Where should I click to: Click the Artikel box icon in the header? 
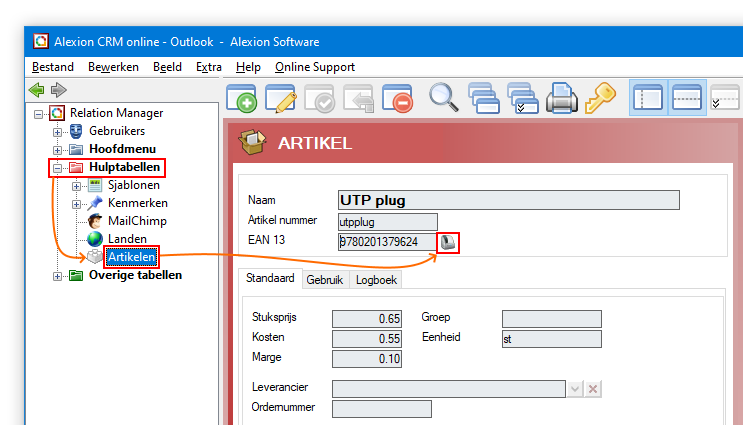click(253, 142)
